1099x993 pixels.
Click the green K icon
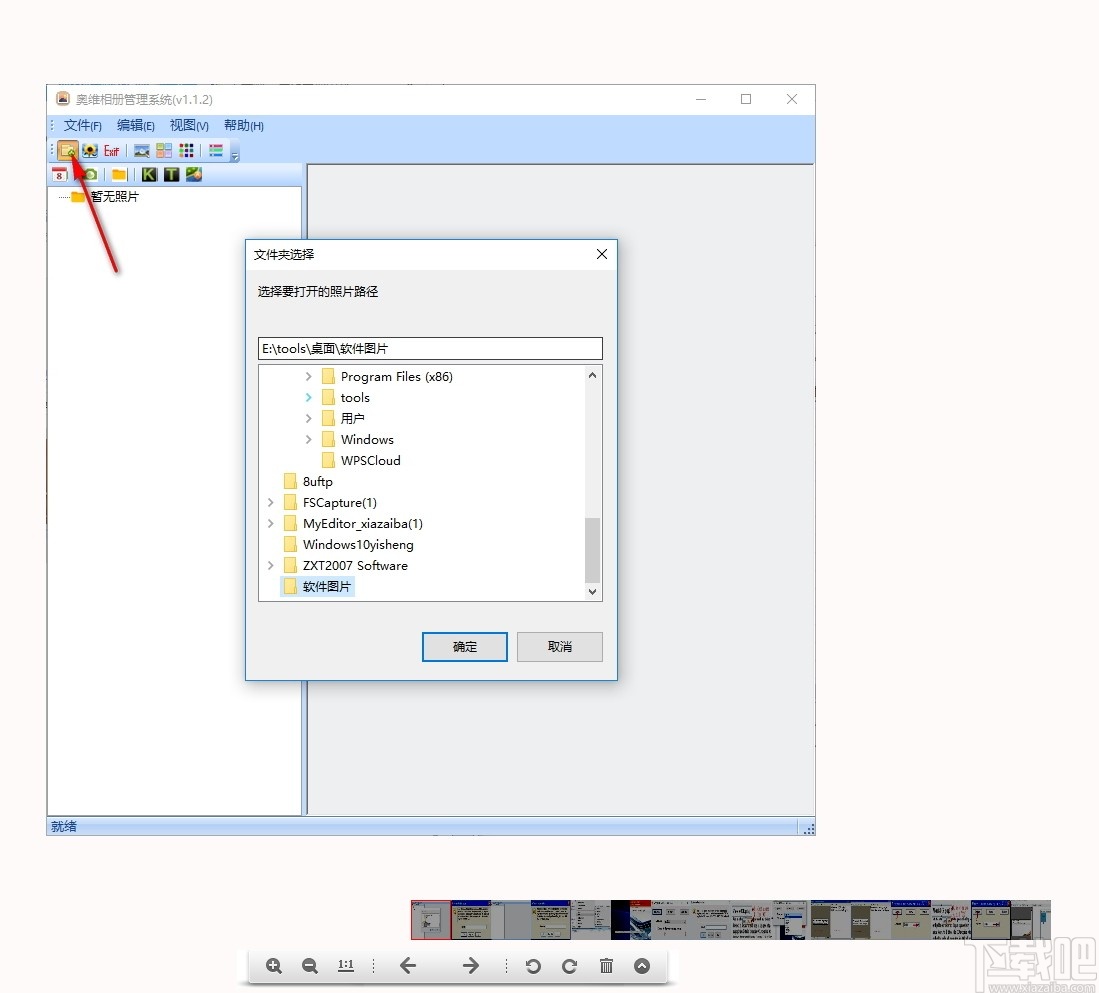click(149, 174)
